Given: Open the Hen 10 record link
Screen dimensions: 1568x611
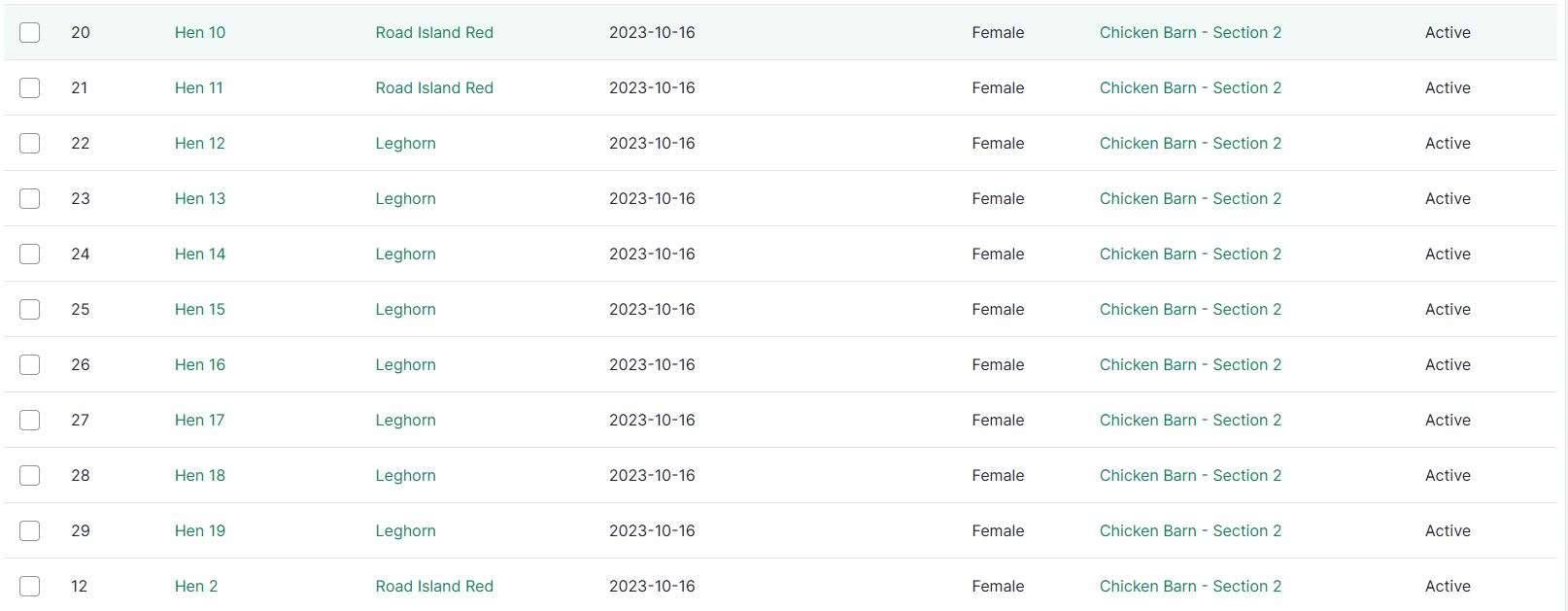Looking at the screenshot, I should [200, 32].
